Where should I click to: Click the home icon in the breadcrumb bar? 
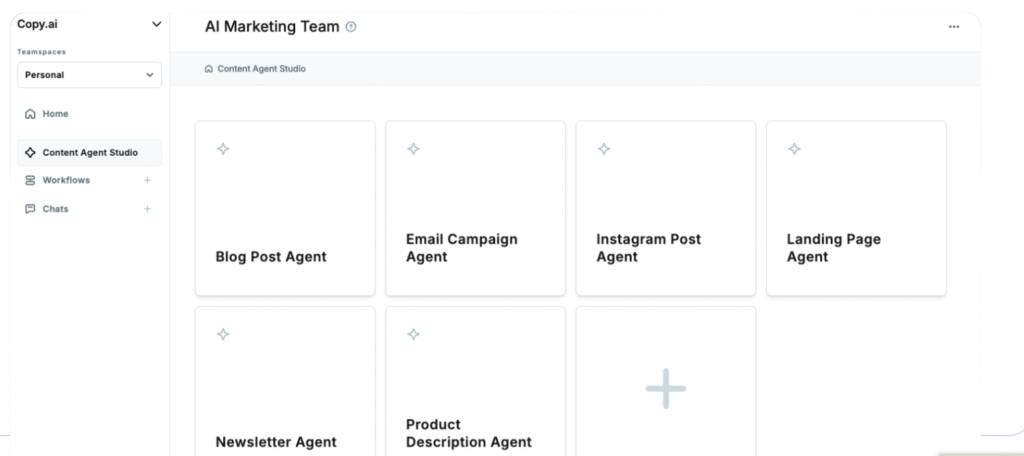[x=208, y=69]
